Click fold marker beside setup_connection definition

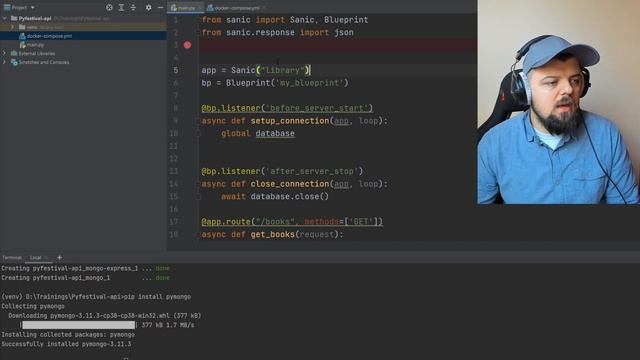click(x=198, y=121)
